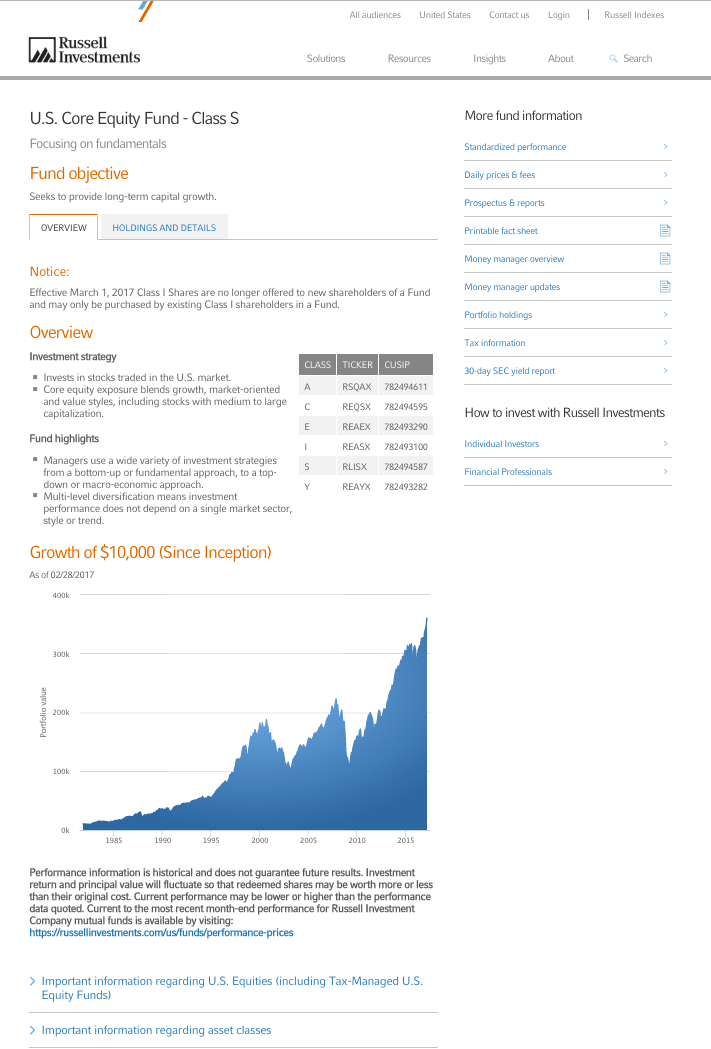Open the United States region selector
The width and height of the screenshot is (711, 1049).
pyautogui.click(x=444, y=15)
